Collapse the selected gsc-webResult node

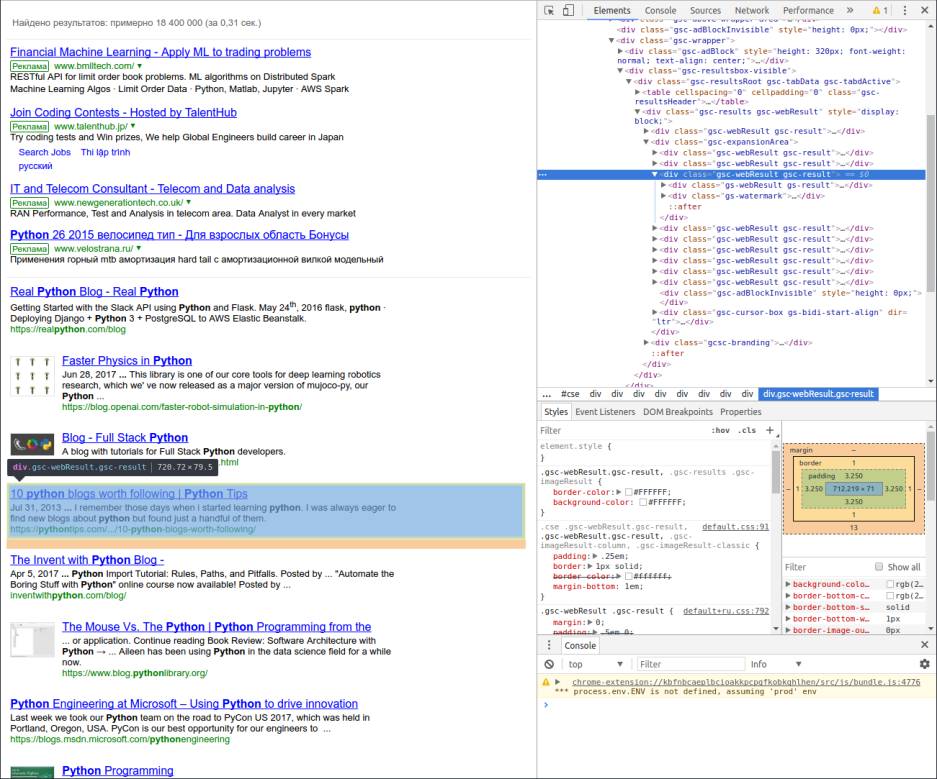coord(655,174)
